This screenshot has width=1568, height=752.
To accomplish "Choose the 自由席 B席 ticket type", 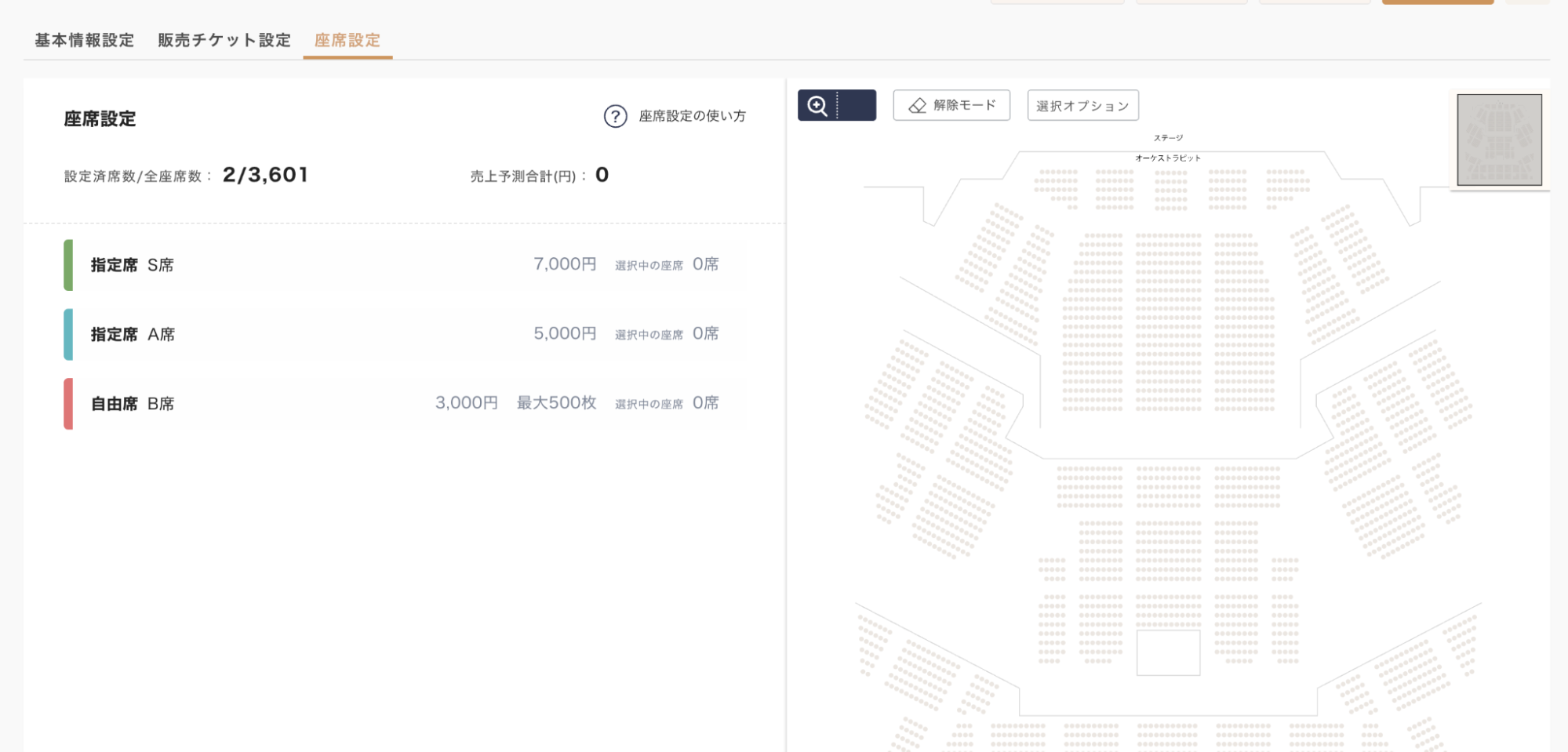I will [x=133, y=404].
